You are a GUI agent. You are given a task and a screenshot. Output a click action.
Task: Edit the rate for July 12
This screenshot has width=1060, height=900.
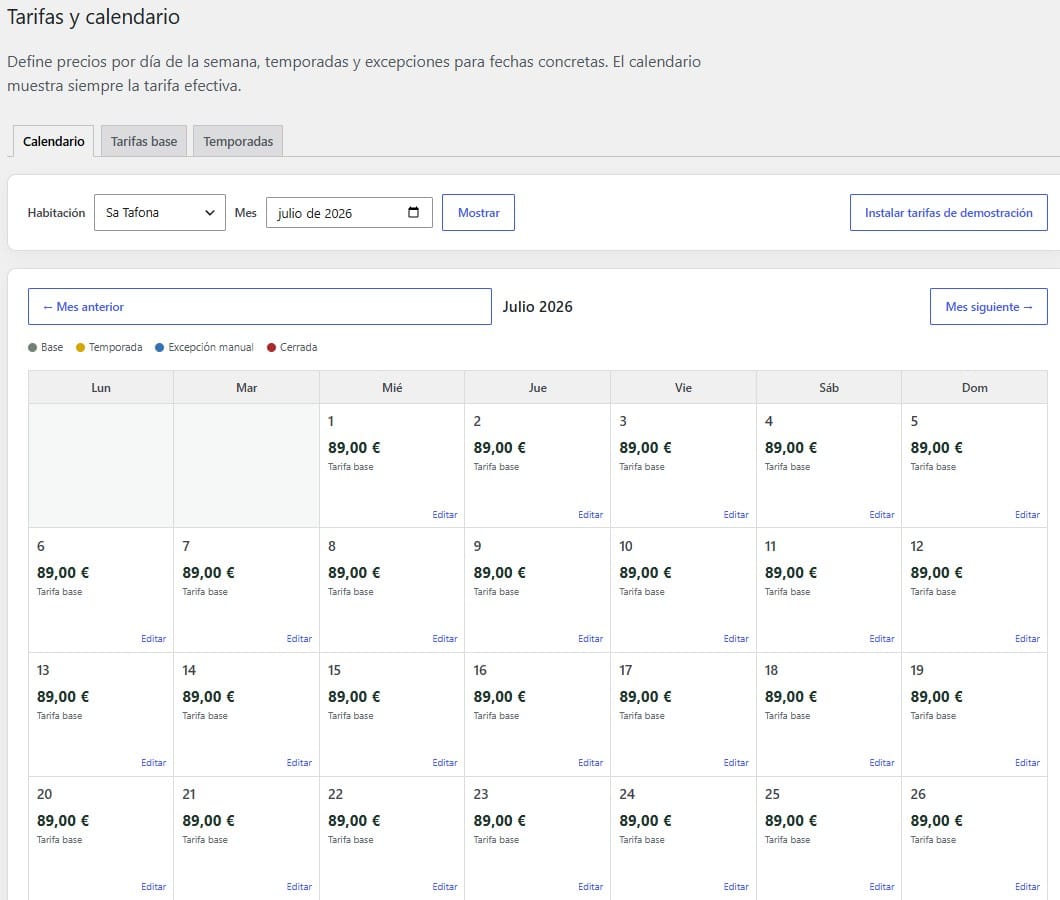point(1028,638)
